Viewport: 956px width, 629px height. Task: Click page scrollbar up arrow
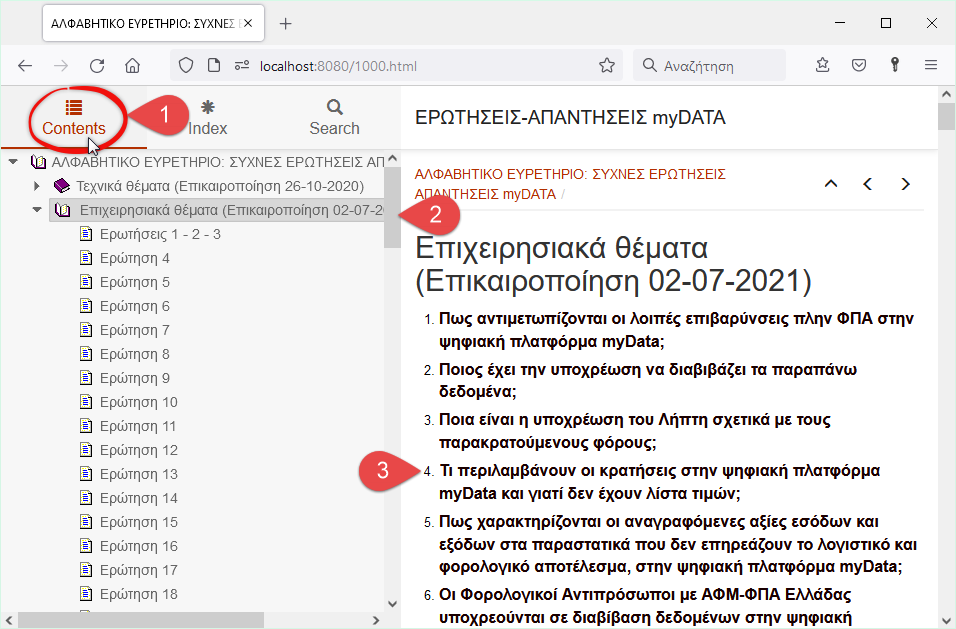coord(946,94)
